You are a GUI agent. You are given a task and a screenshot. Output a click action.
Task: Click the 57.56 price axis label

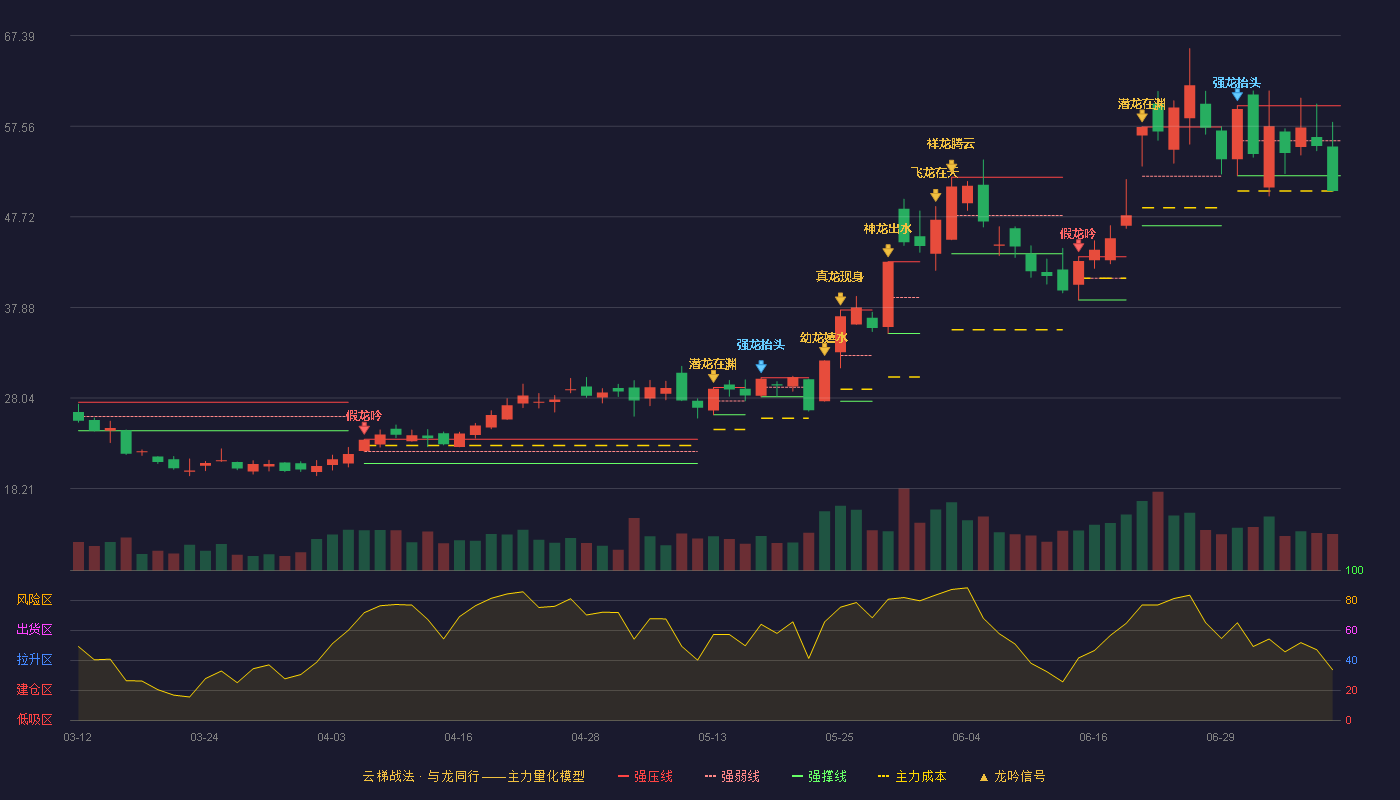pos(19,127)
